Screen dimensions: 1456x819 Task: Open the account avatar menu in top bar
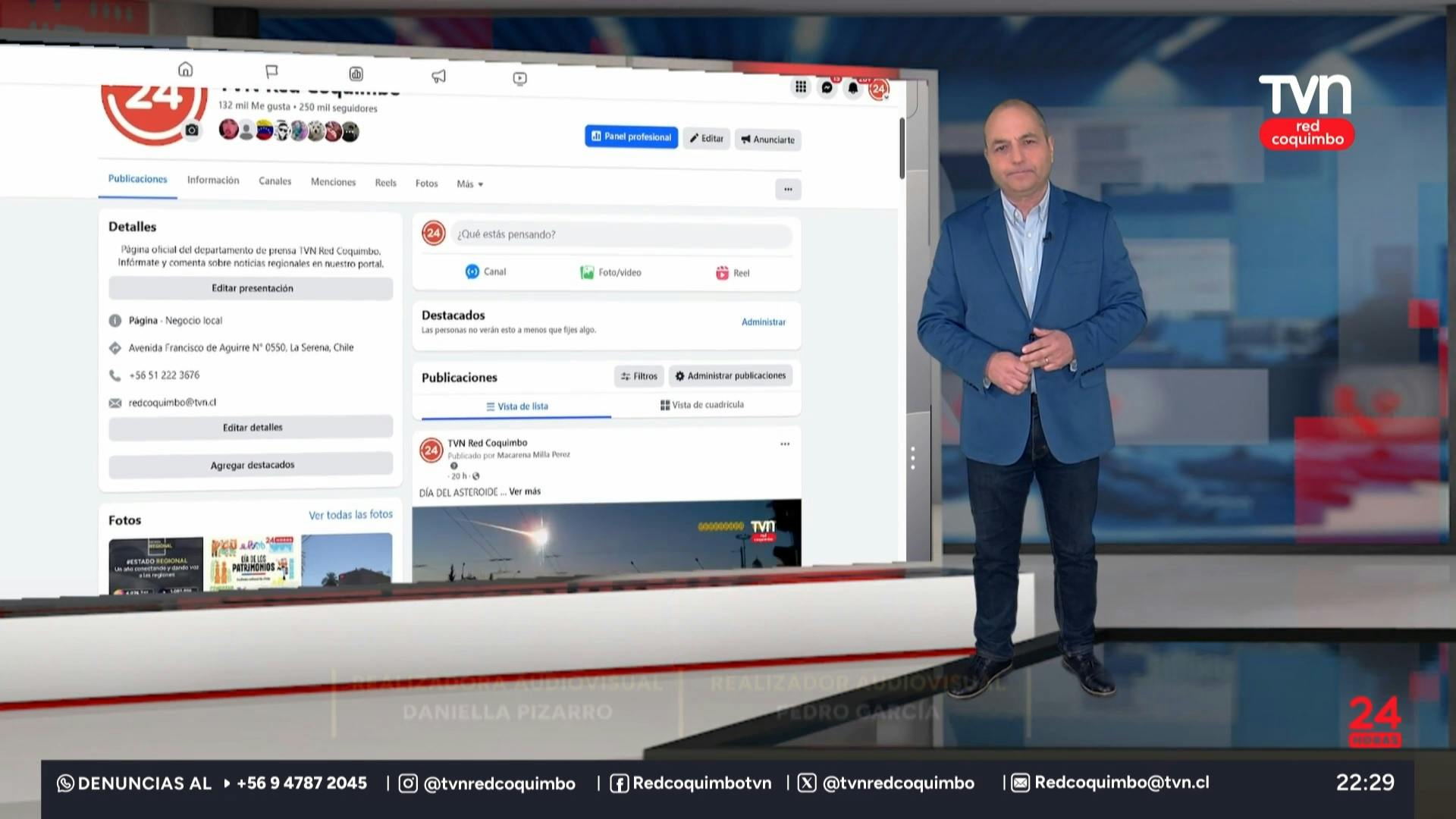(878, 89)
